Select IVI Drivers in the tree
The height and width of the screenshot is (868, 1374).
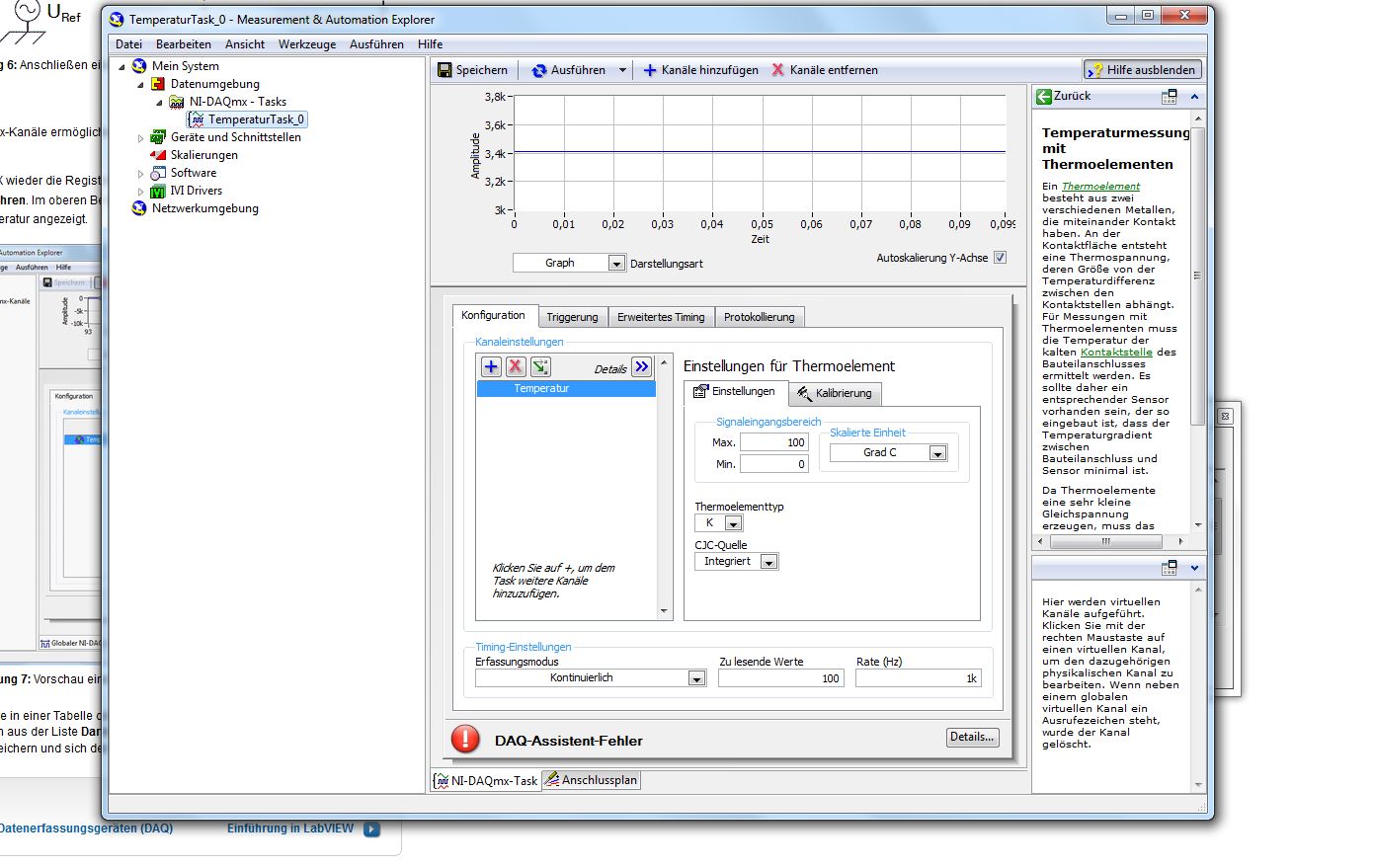point(197,191)
